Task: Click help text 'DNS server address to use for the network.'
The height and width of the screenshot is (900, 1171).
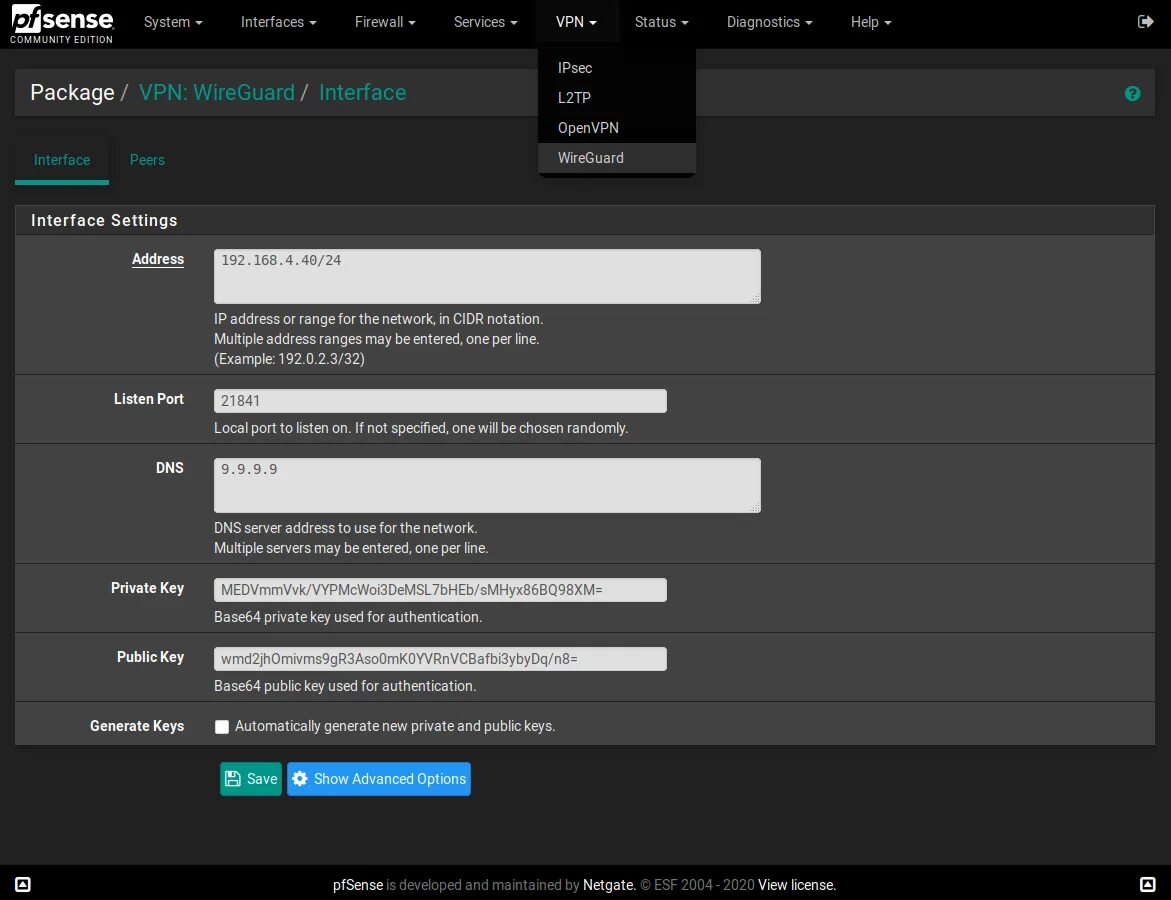Action: 346,528
